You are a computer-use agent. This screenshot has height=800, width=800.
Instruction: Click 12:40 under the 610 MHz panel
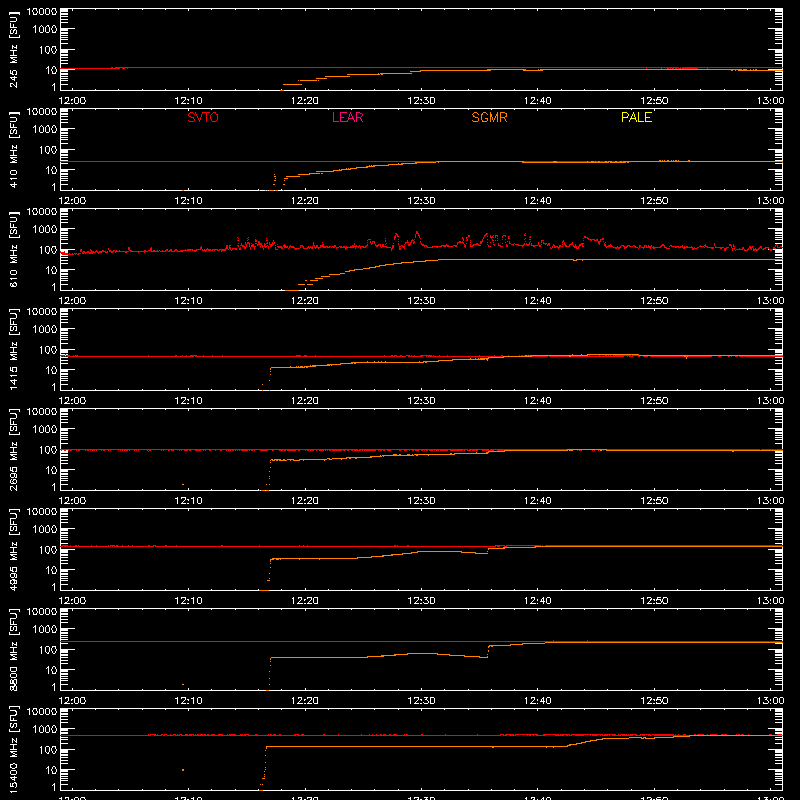tap(538, 301)
